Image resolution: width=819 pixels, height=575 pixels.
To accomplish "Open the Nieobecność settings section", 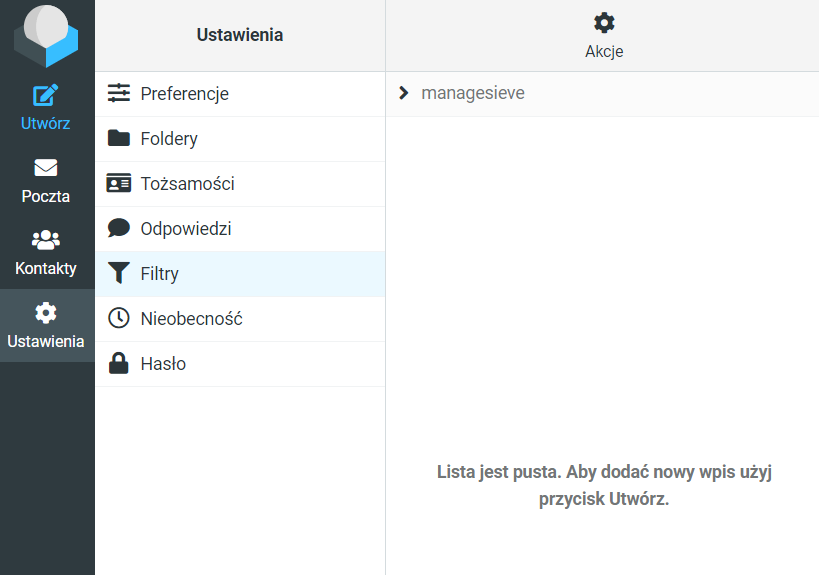I will 240,319.
